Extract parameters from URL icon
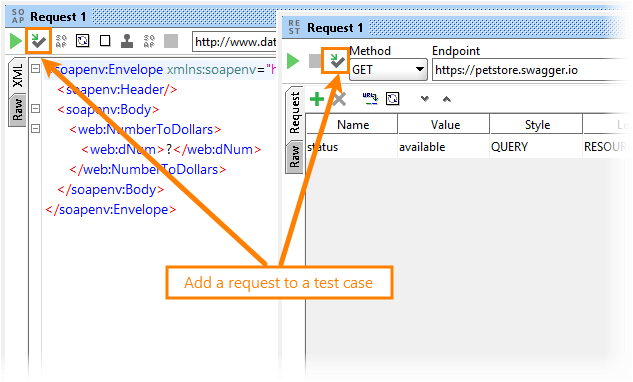This screenshot has height=382, width=633. tap(370, 99)
